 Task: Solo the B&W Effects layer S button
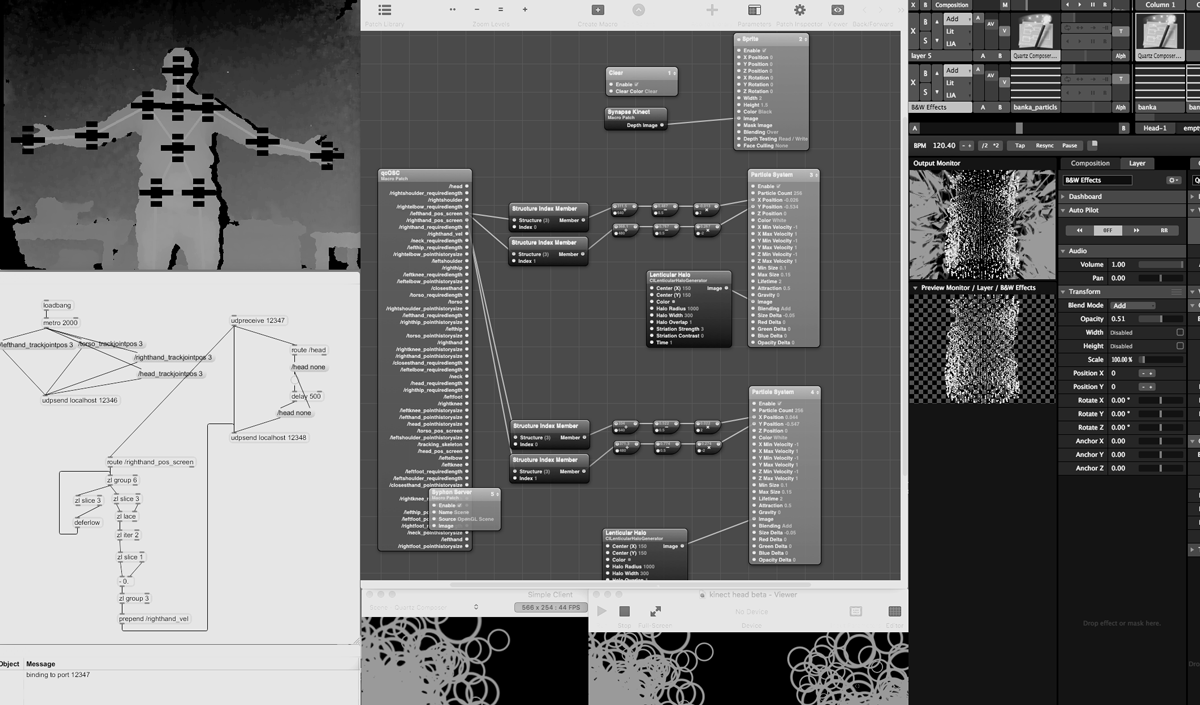pyautogui.click(x=925, y=92)
